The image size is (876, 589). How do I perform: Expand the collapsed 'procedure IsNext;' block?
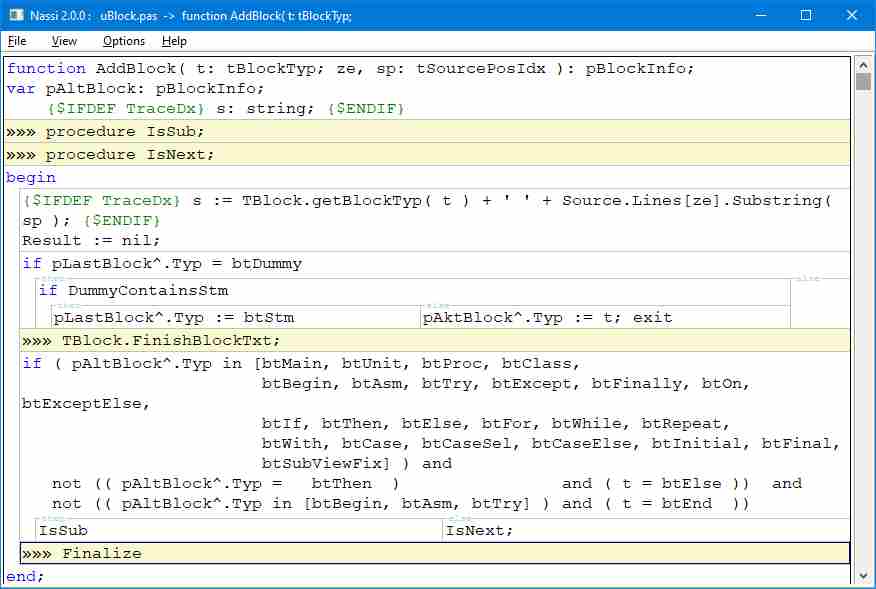[427, 154]
